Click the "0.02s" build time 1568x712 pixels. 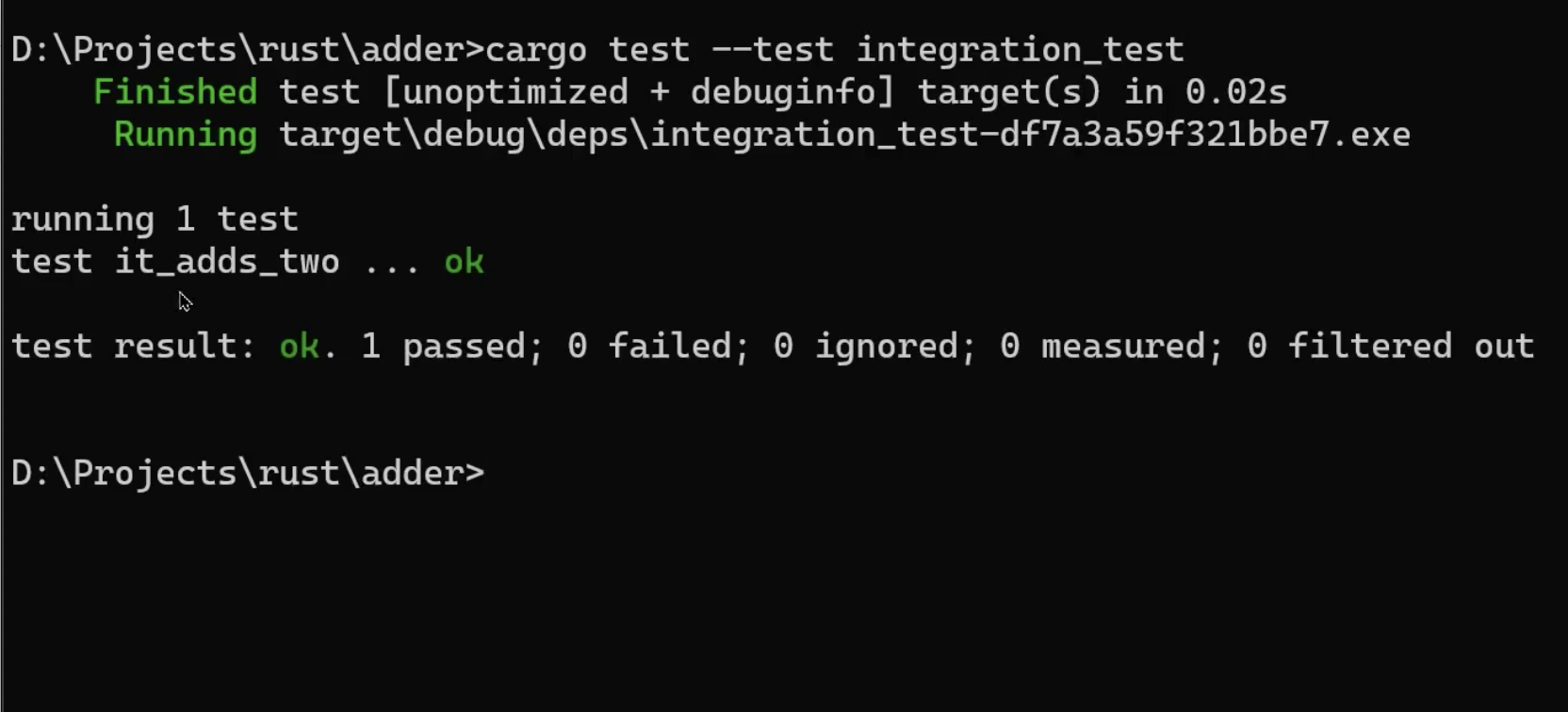coord(1235,92)
